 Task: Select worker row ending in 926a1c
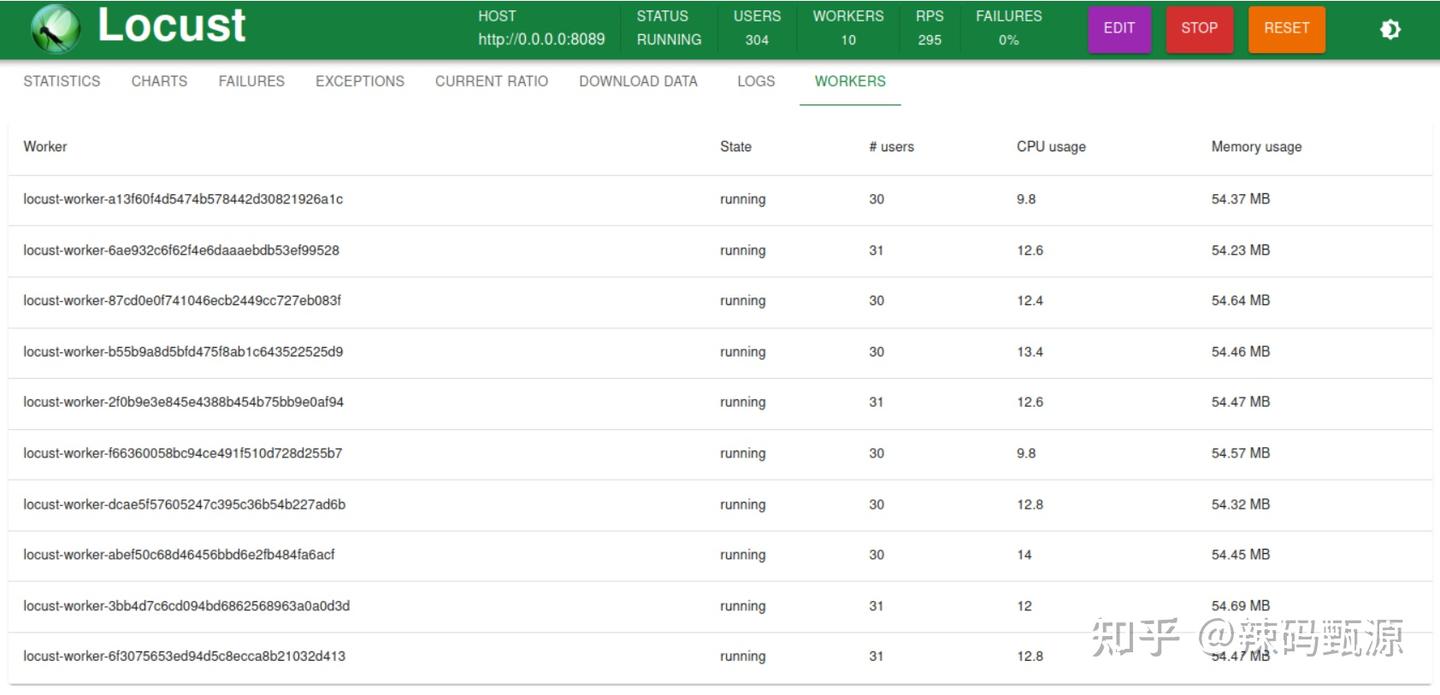pos(183,199)
